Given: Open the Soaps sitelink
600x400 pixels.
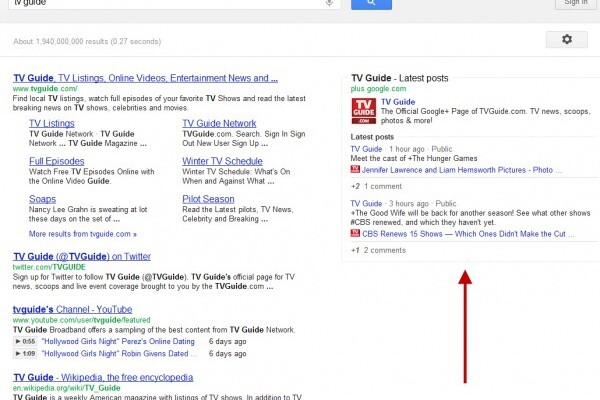Looking at the screenshot, I should (42, 199).
